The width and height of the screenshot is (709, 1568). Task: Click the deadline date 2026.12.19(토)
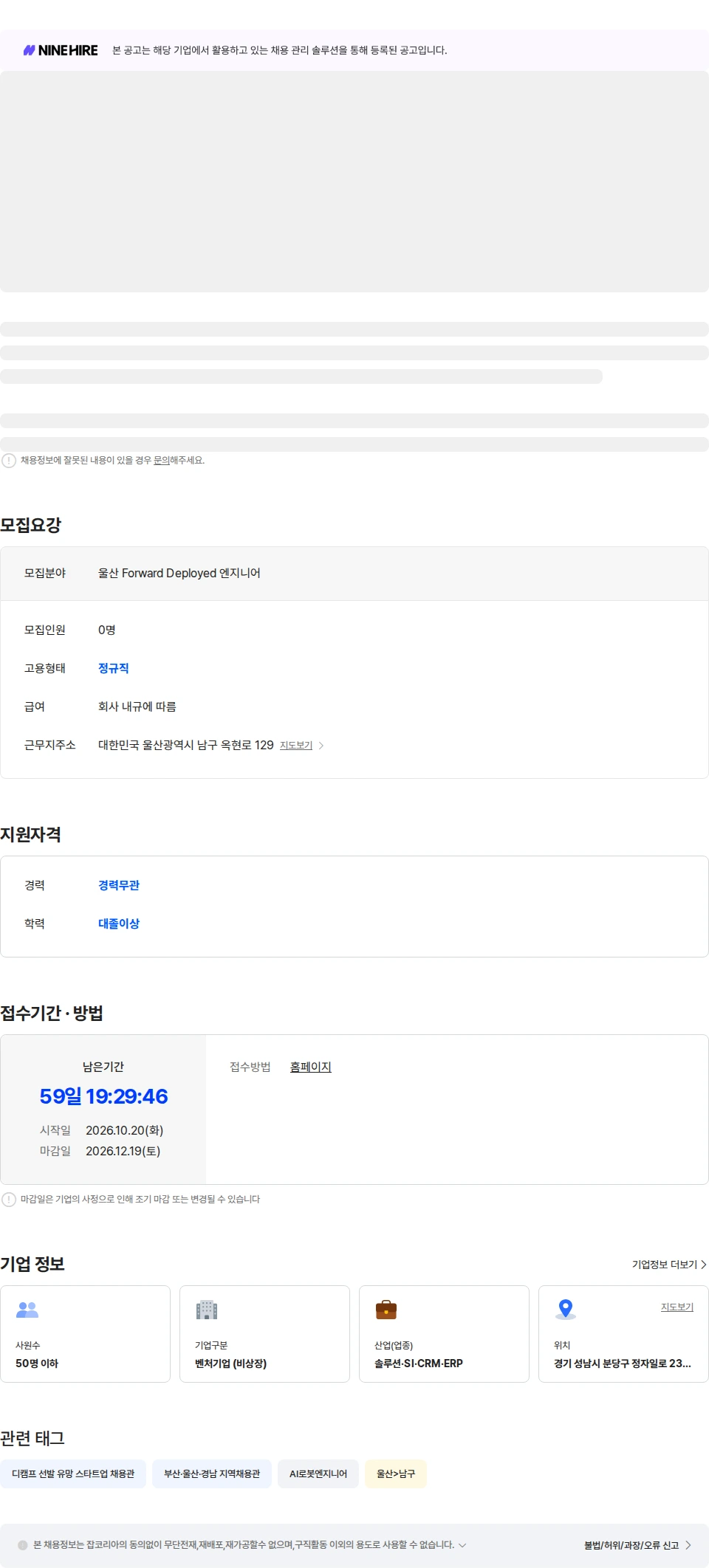coord(123,1151)
